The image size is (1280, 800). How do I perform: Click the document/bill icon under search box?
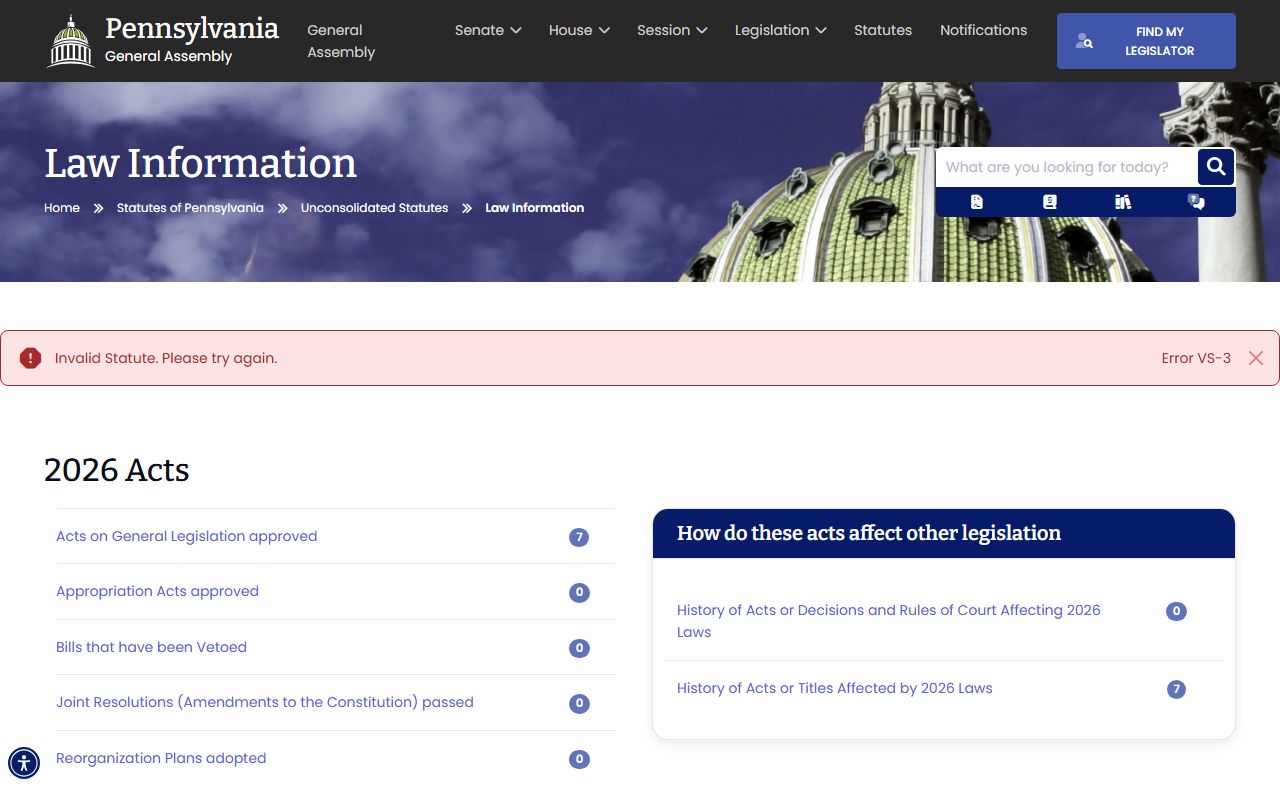(x=977, y=202)
